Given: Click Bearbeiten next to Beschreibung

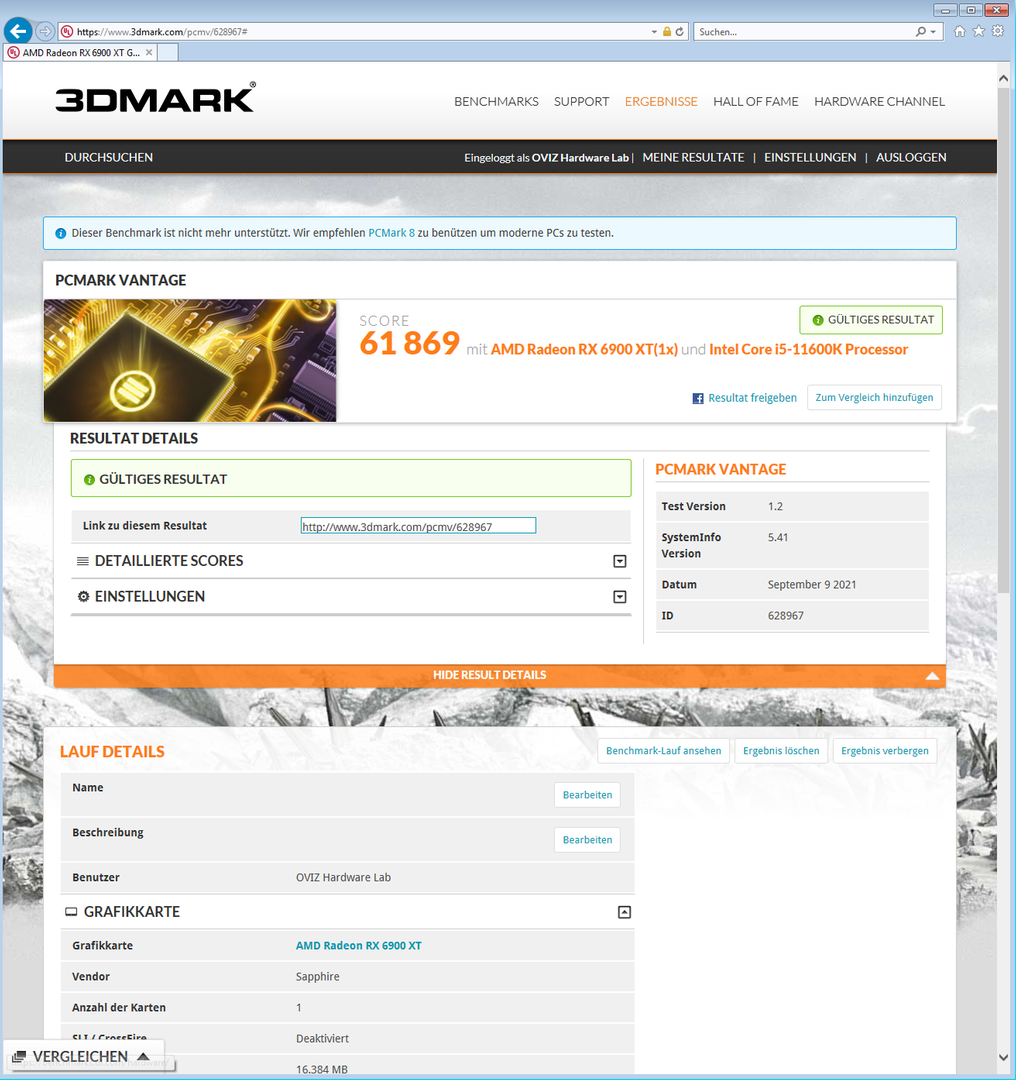Looking at the screenshot, I should pos(587,840).
